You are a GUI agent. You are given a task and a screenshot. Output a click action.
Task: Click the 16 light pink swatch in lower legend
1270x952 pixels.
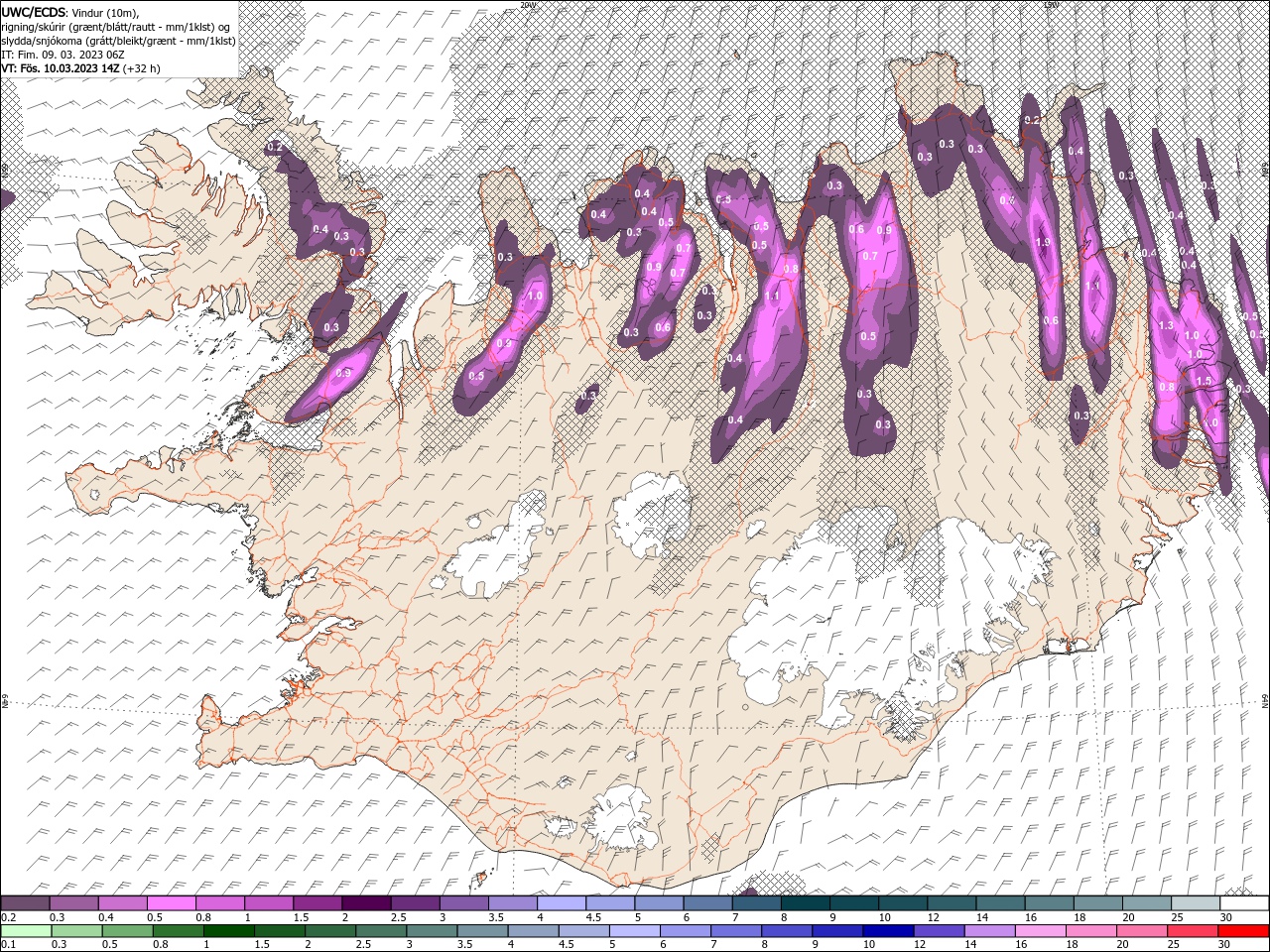point(1041,930)
